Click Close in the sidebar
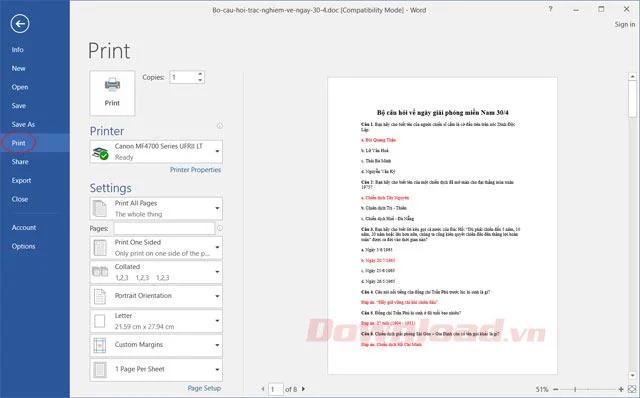The width and height of the screenshot is (640, 398). pyautogui.click(x=20, y=199)
